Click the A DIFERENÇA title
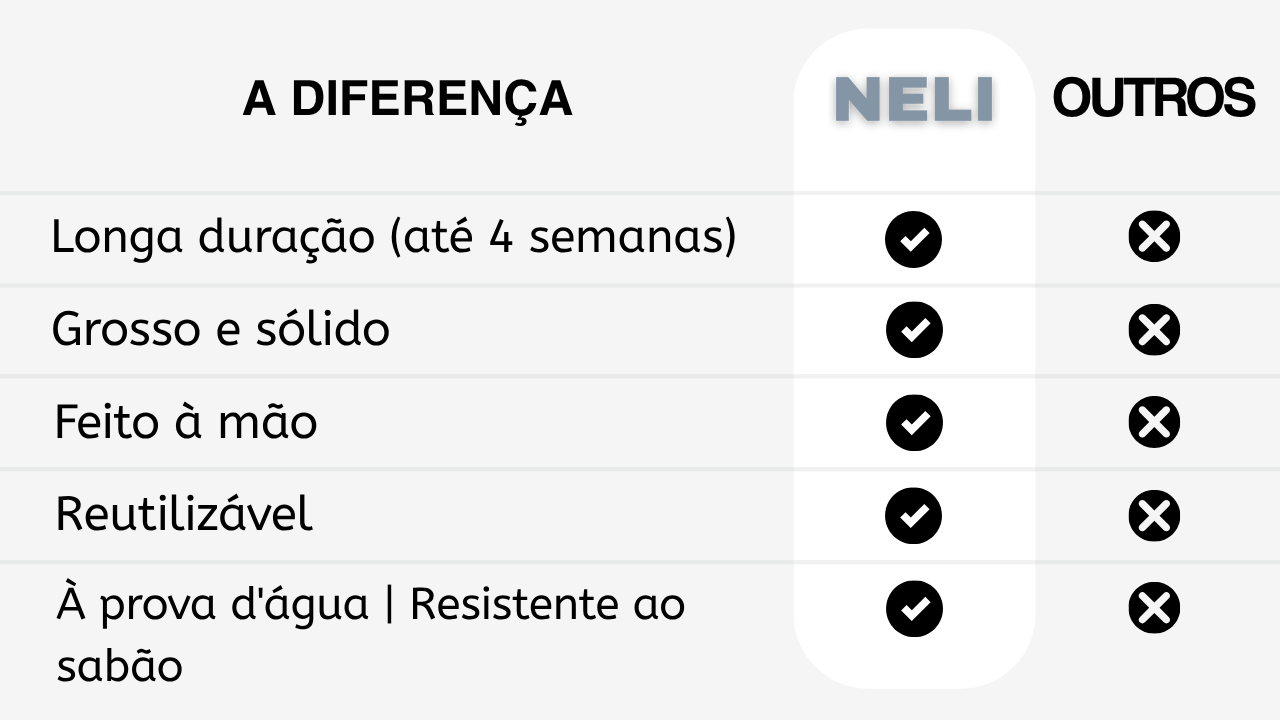This screenshot has height=720, width=1280. 407,99
